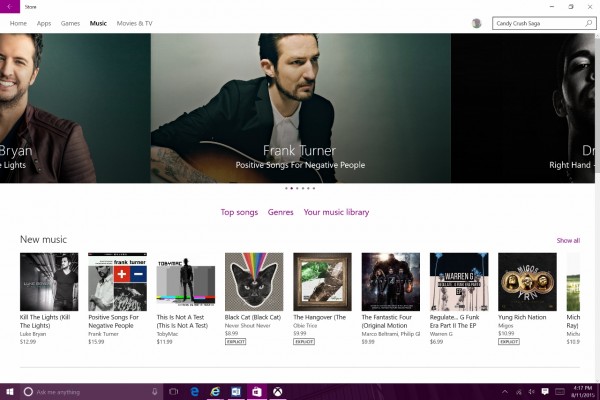Show hidden tray icons chevron
600x400 pixels.
pyautogui.click(x=505, y=392)
